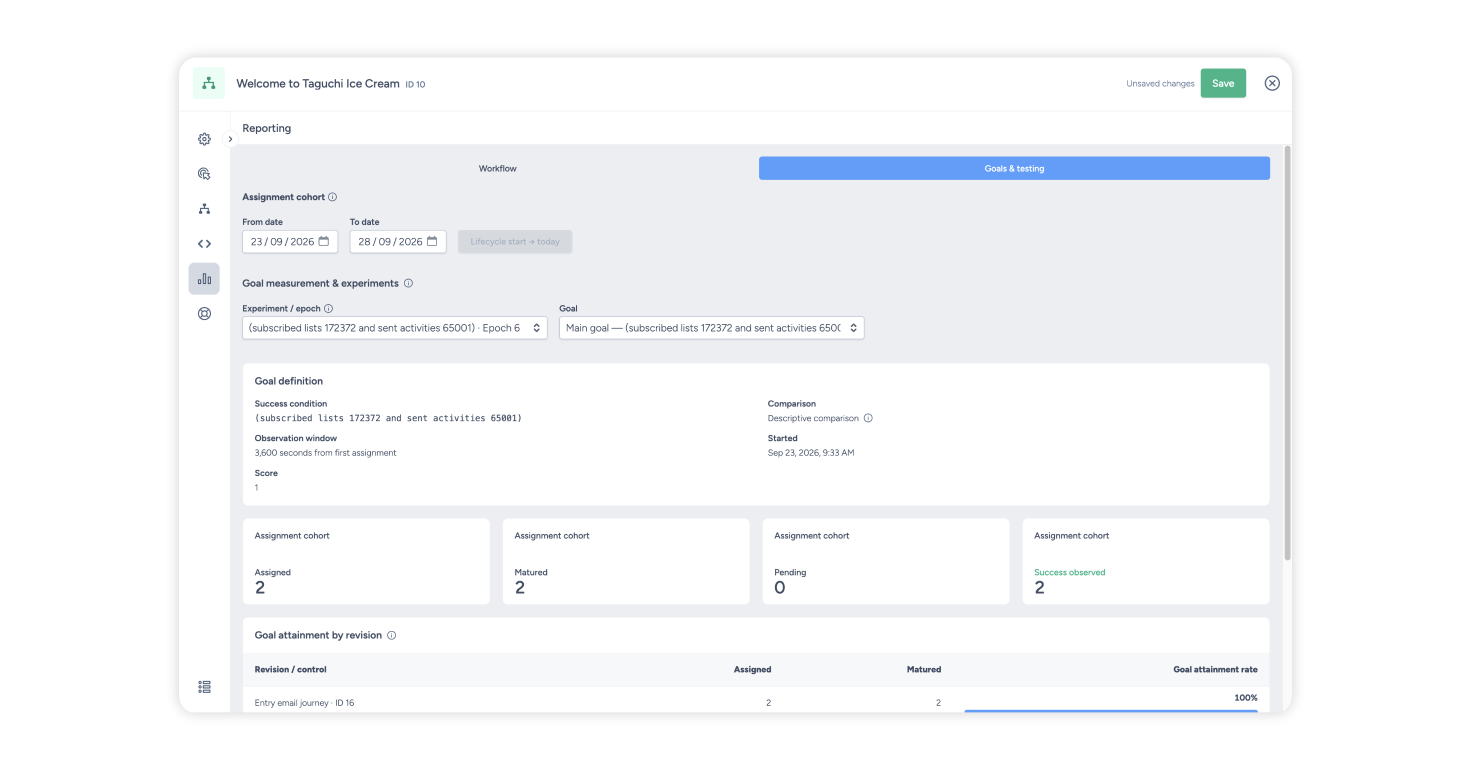
Task: Click info icon beside Goal measurement & experiments
Action: pyautogui.click(x=408, y=283)
